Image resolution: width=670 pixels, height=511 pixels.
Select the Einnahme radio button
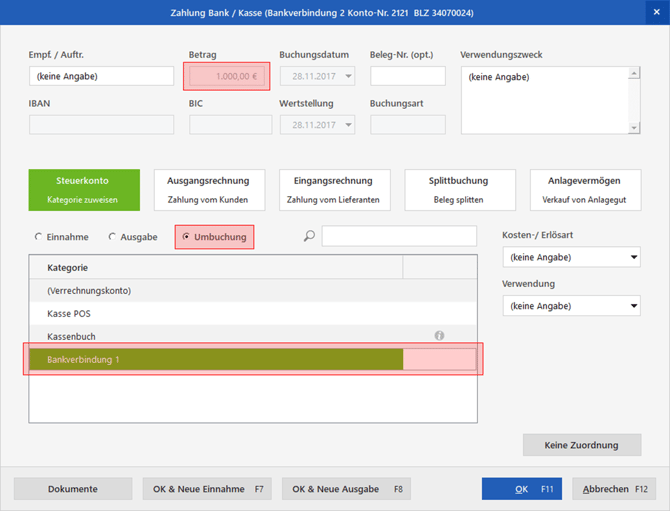39,237
